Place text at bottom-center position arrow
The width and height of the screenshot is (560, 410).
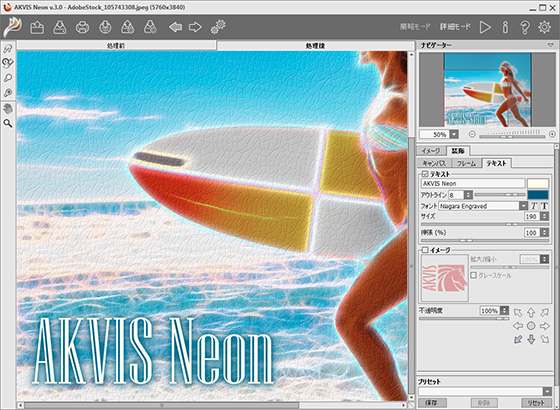tap(531, 339)
